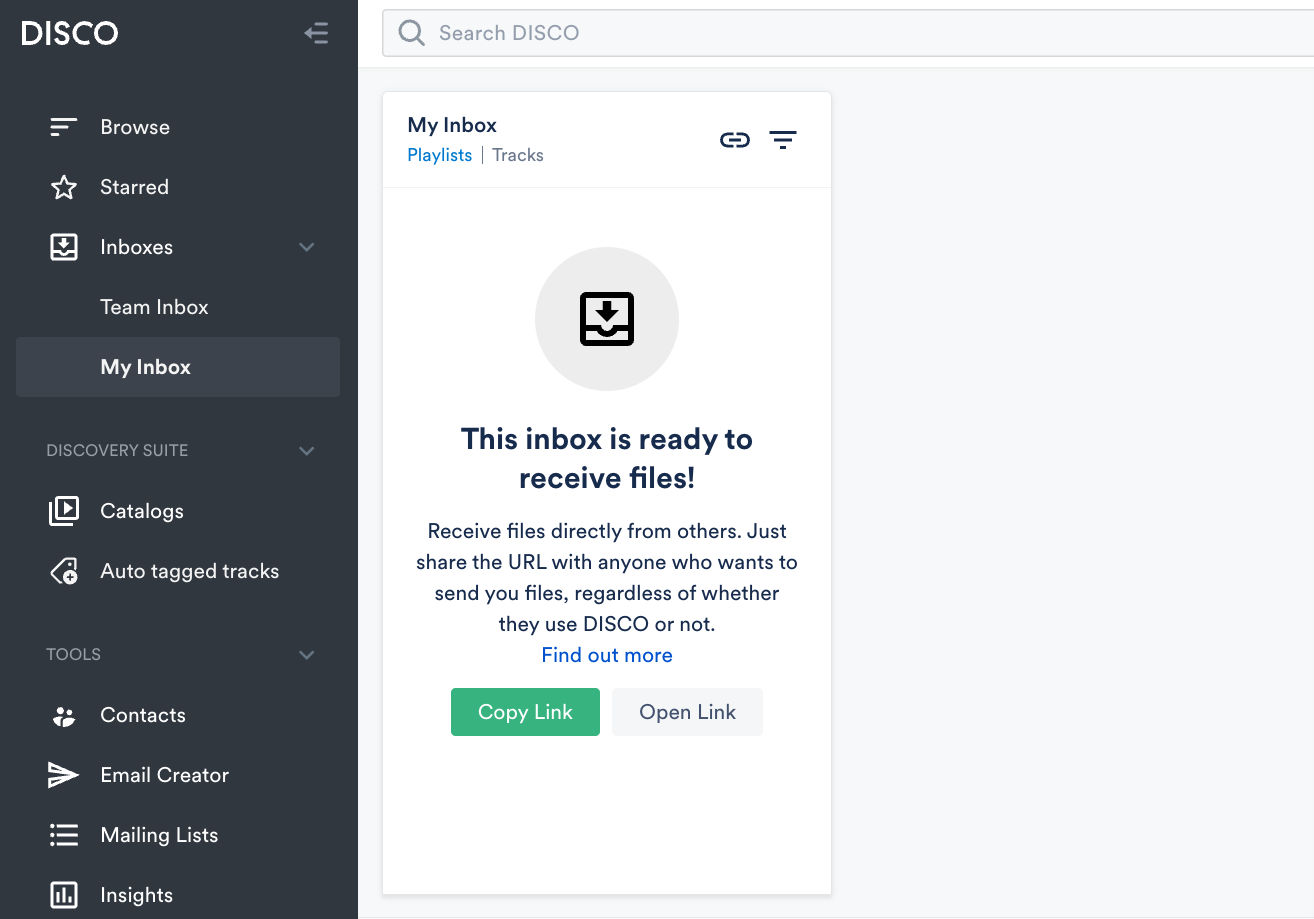Click the Insights chart icon
Screen dimensions: 1314x919
pyautogui.click(x=64, y=895)
